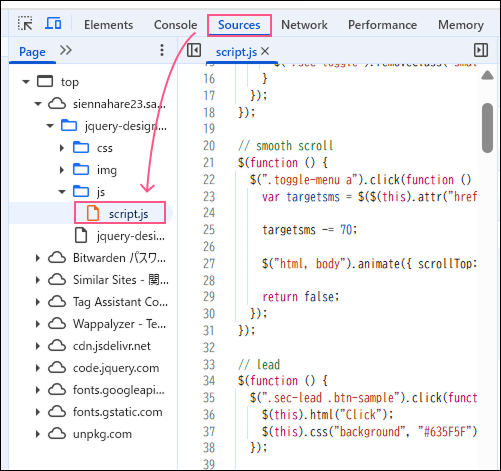This screenshot has width=501, height=471.
Task: Collapse the siennahare23 domain node
Action: point(38,104)
